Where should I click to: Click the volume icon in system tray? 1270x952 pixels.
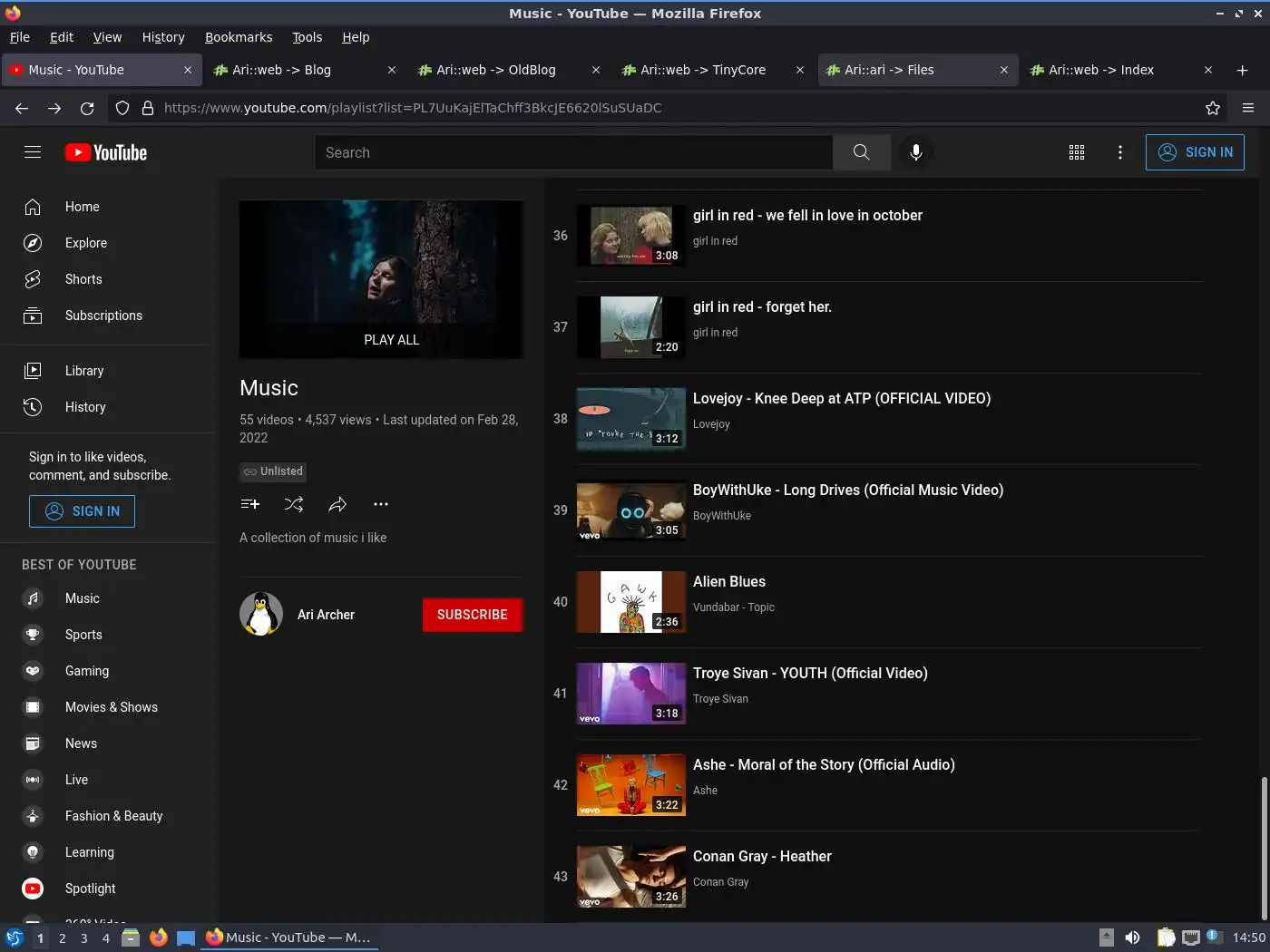[1133, 937]
